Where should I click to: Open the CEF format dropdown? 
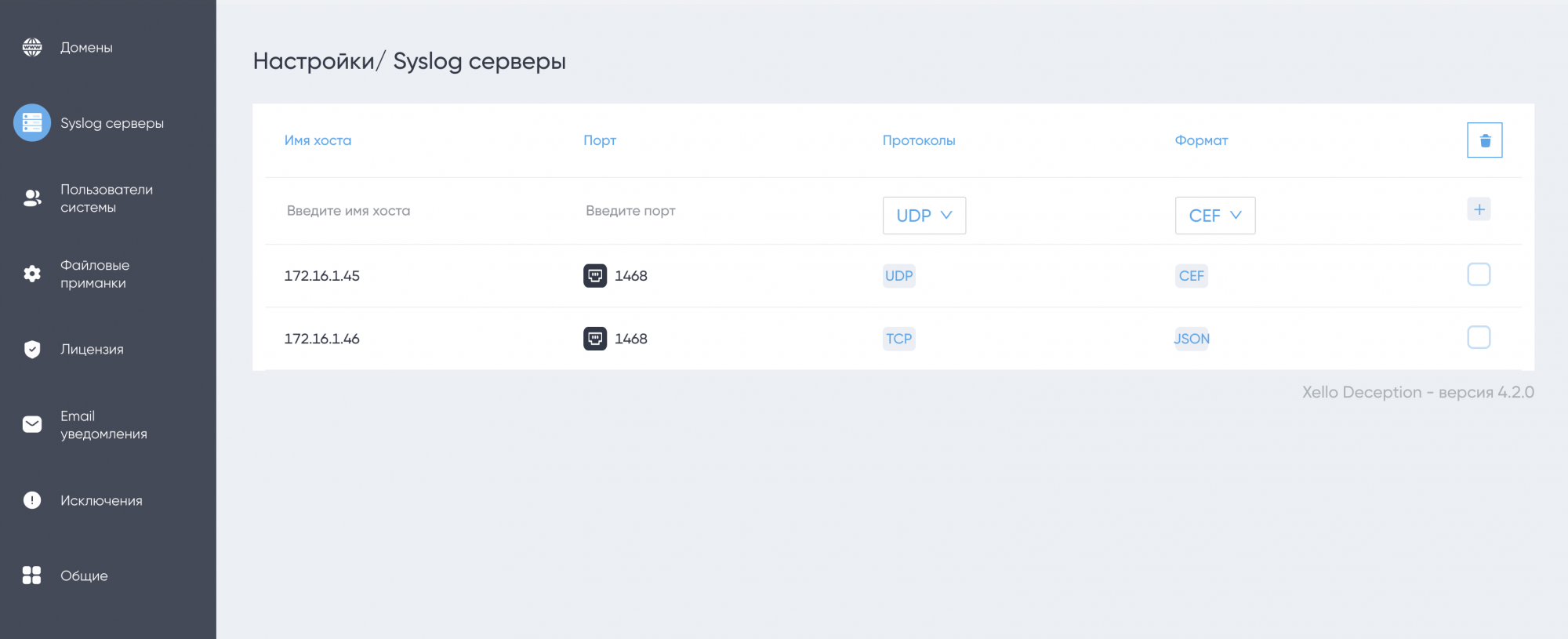click(1214, 216)
